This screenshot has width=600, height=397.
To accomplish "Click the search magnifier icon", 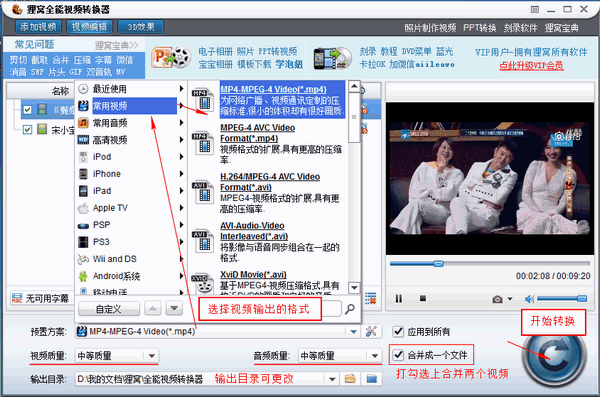I will click(350, 309).
